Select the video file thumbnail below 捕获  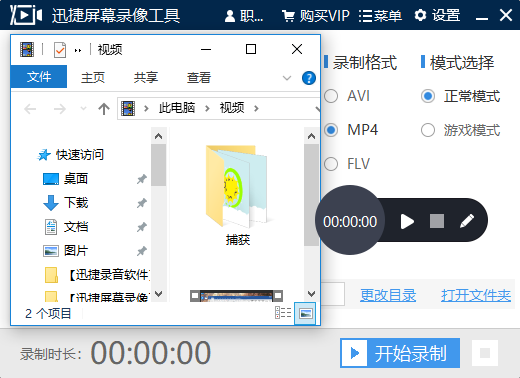(236, 296)
